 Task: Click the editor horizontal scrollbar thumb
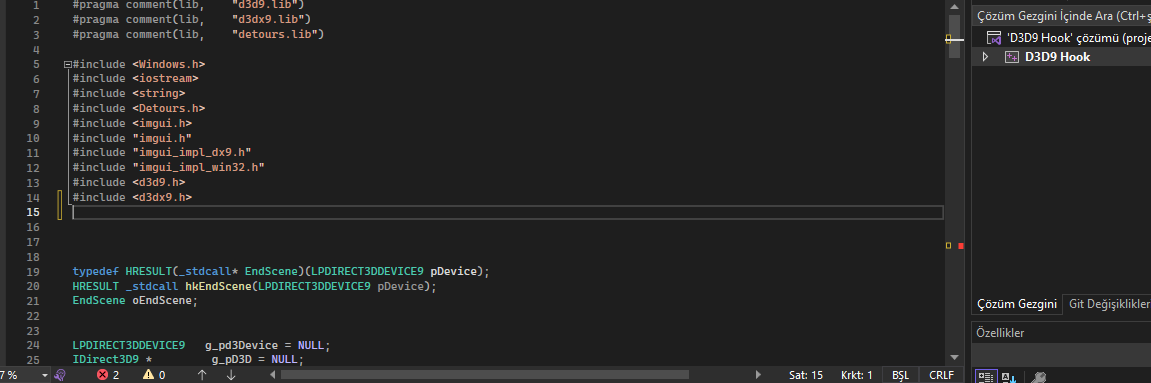[484, 375]
